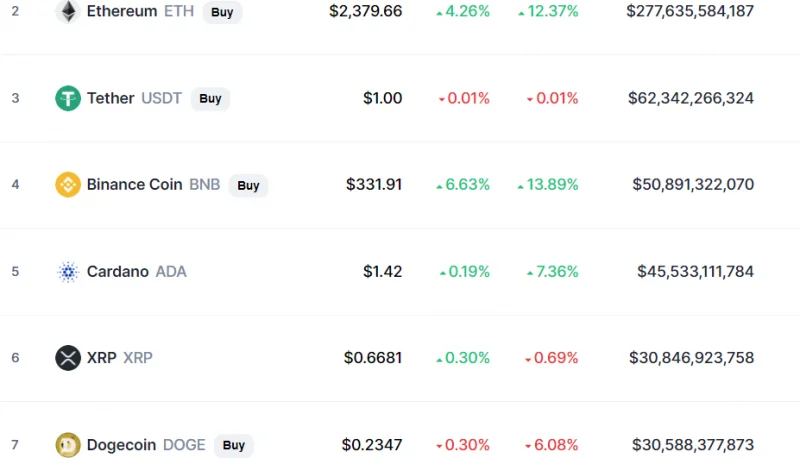Image resolution: width=800 pixels, height=458 pixels.
Task: Click the Dogecoin dog logo icon
Action: [x=68, y=445]
